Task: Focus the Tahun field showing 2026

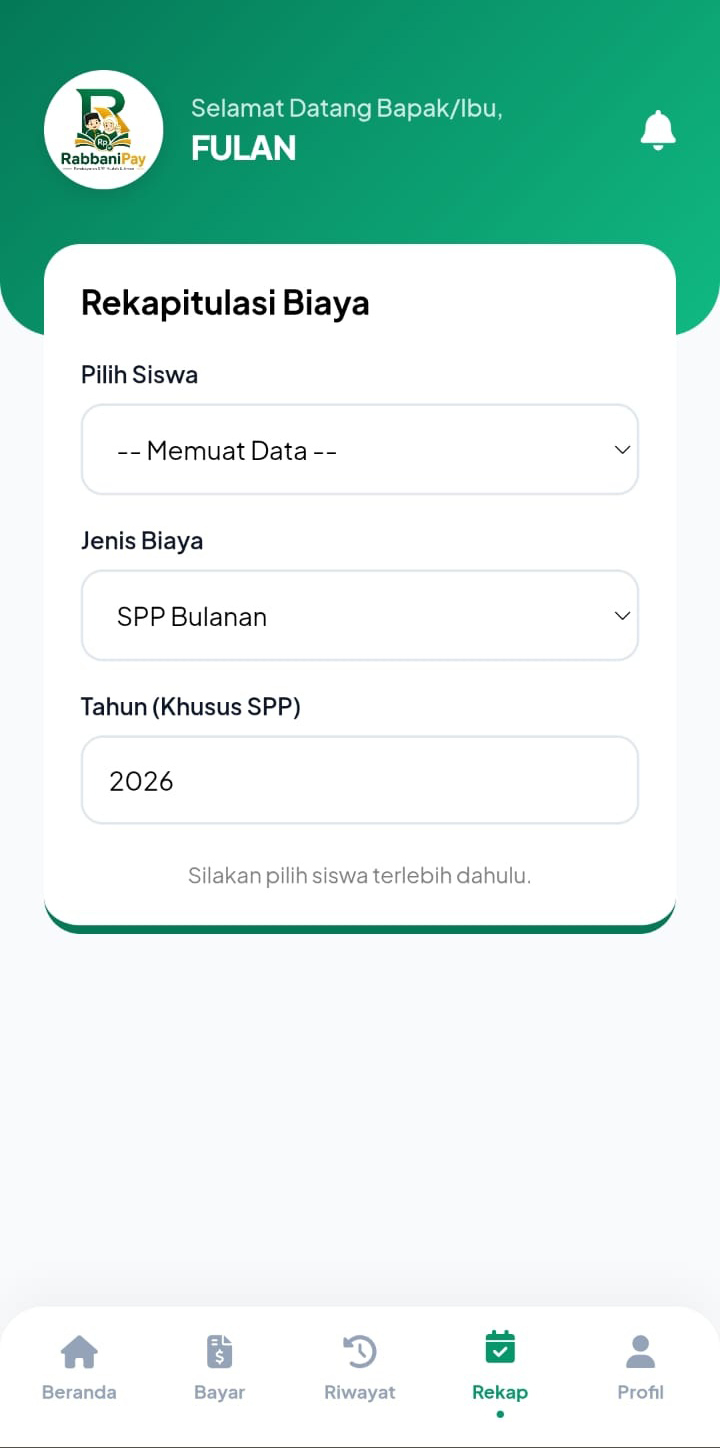Action: 360,780
